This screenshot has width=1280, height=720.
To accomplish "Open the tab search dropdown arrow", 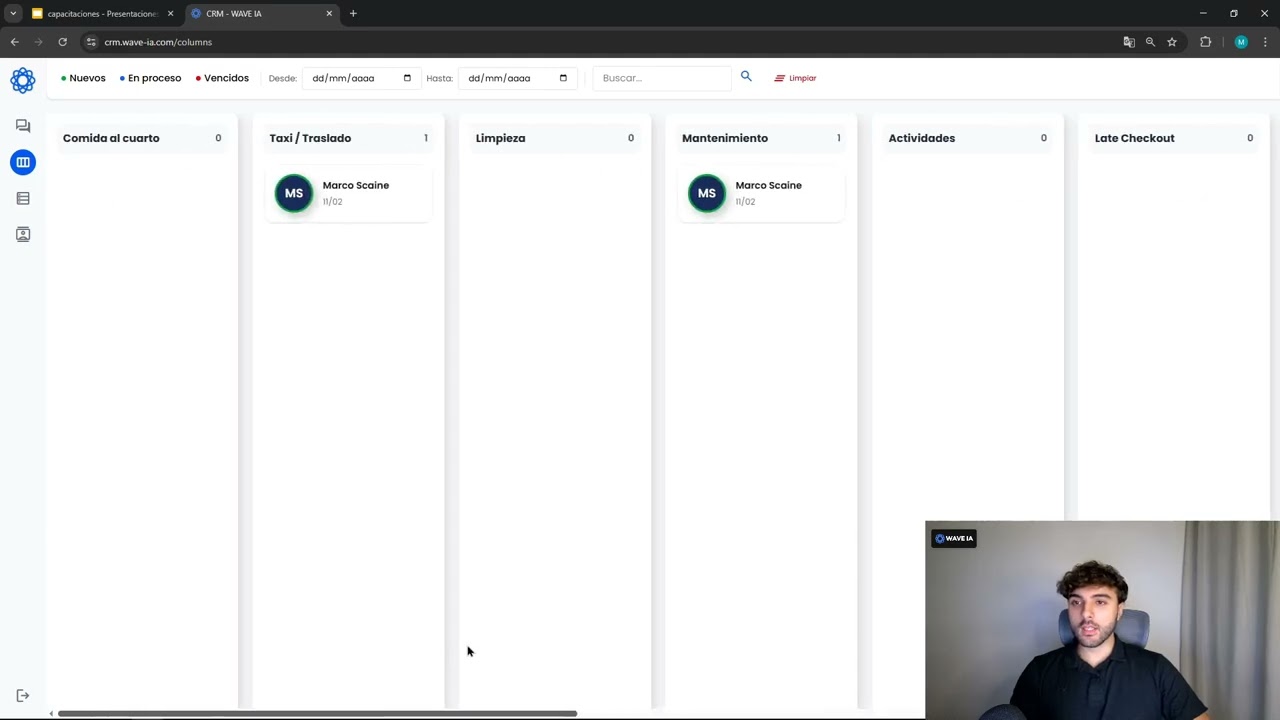I will (x=13, y=14).
